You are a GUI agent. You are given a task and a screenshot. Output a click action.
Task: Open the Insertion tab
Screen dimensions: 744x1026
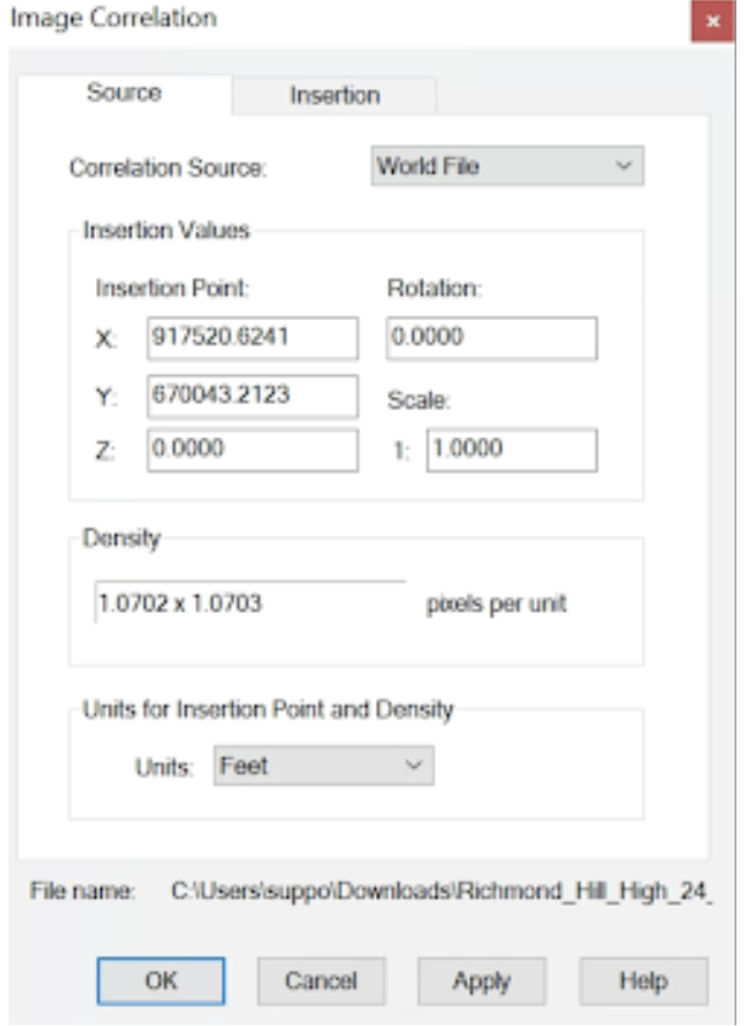pyautogui.click(x=334, y=96)
